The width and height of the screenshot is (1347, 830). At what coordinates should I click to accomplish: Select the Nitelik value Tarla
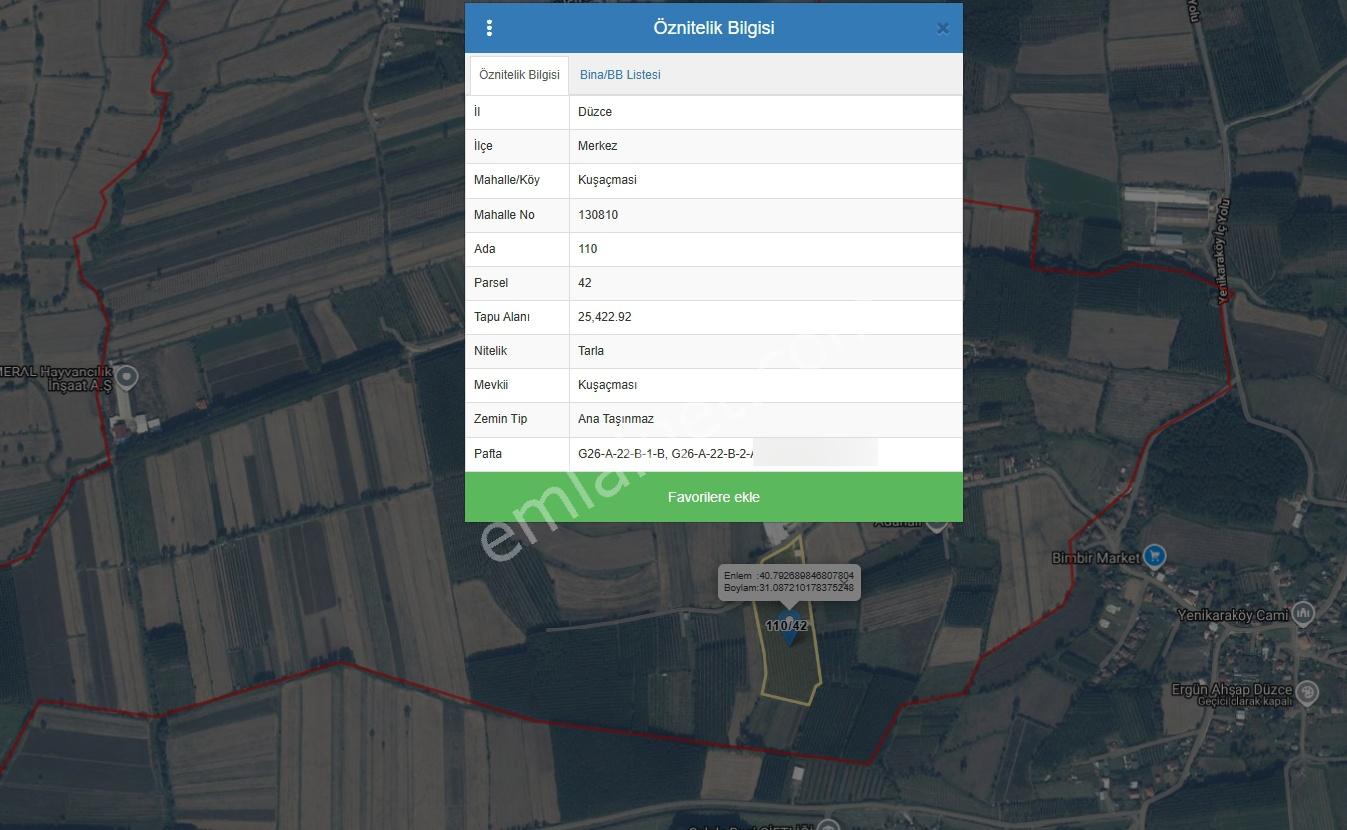coord(591,351)
